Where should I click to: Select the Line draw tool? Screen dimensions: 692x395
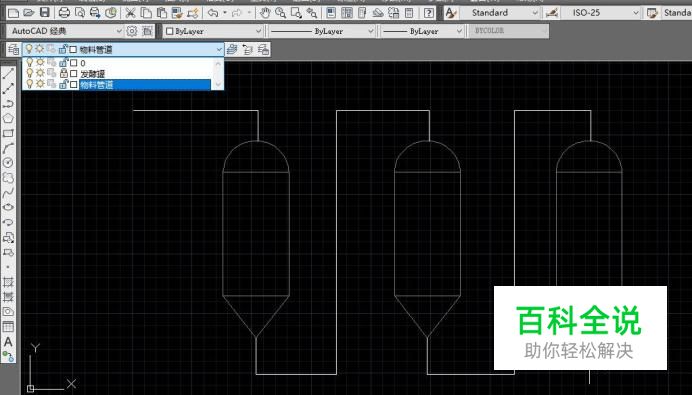(x=8, y=74)
